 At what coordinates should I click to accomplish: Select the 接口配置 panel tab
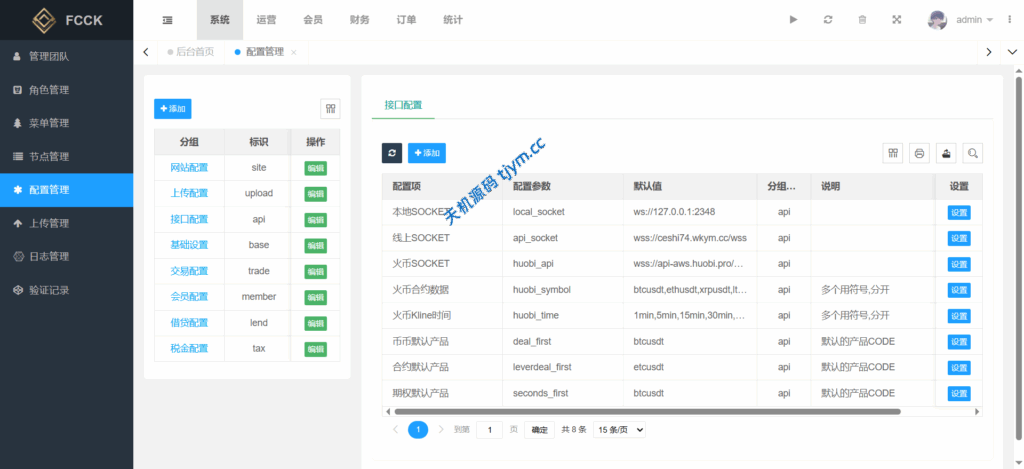[403, 105]
